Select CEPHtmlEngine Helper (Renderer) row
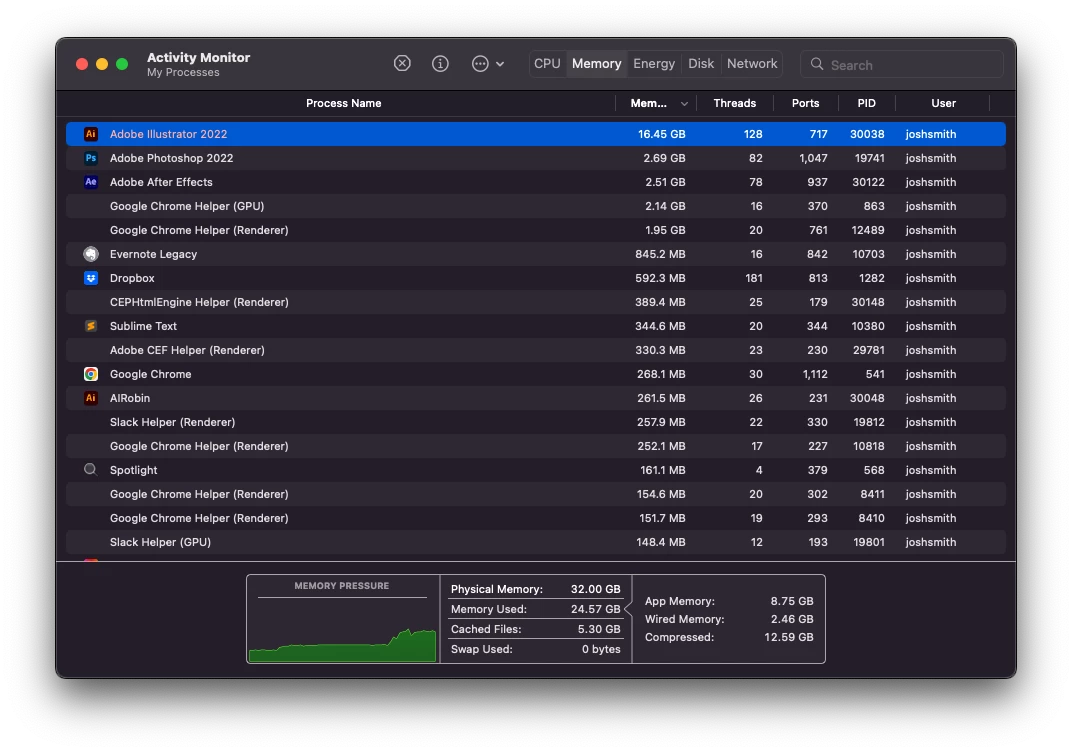This screenshot has width=1072, height=752. 536,302
